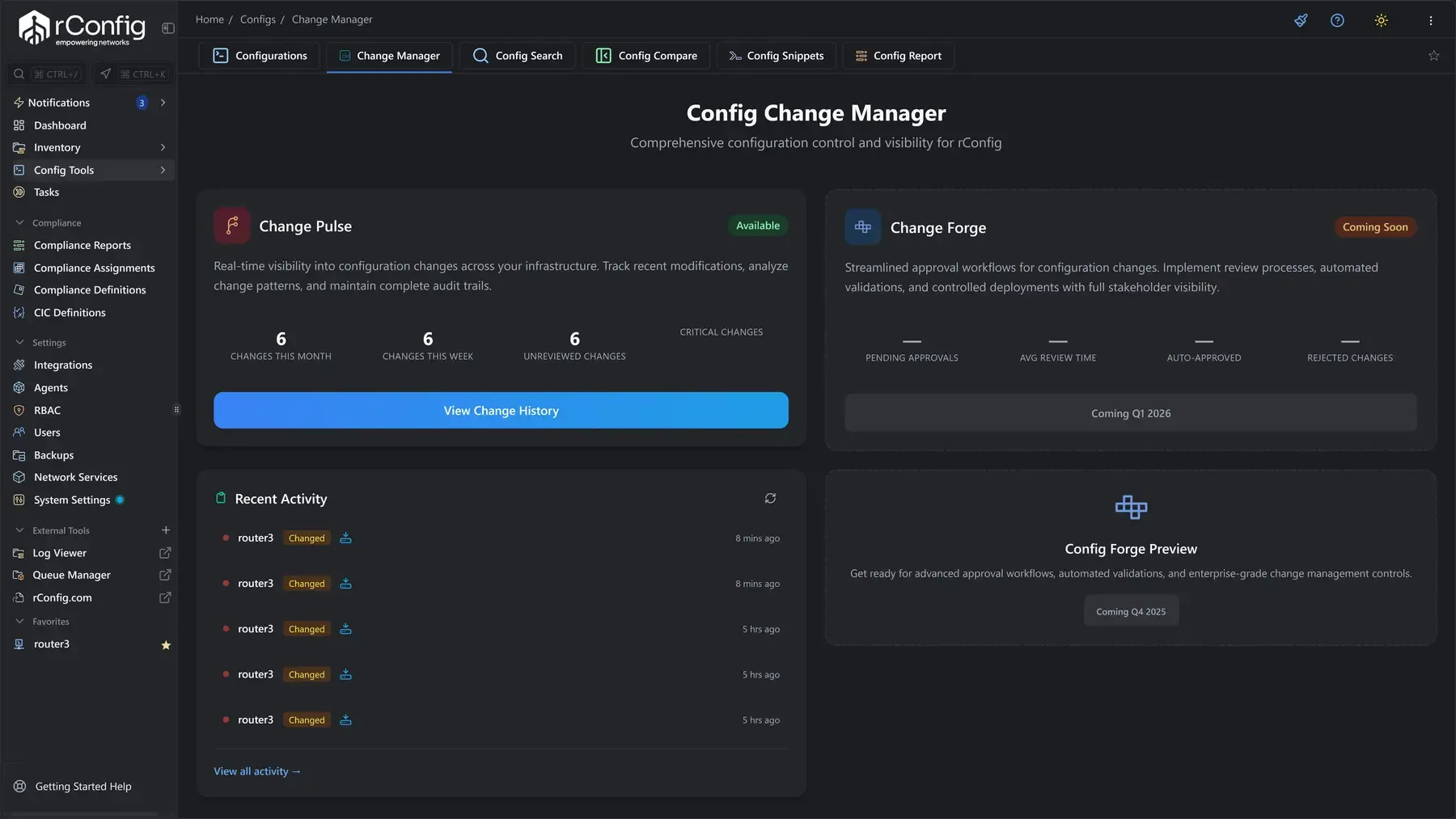
Task: Open sidebar search magnifier field
Action: (x=45, y=74)
